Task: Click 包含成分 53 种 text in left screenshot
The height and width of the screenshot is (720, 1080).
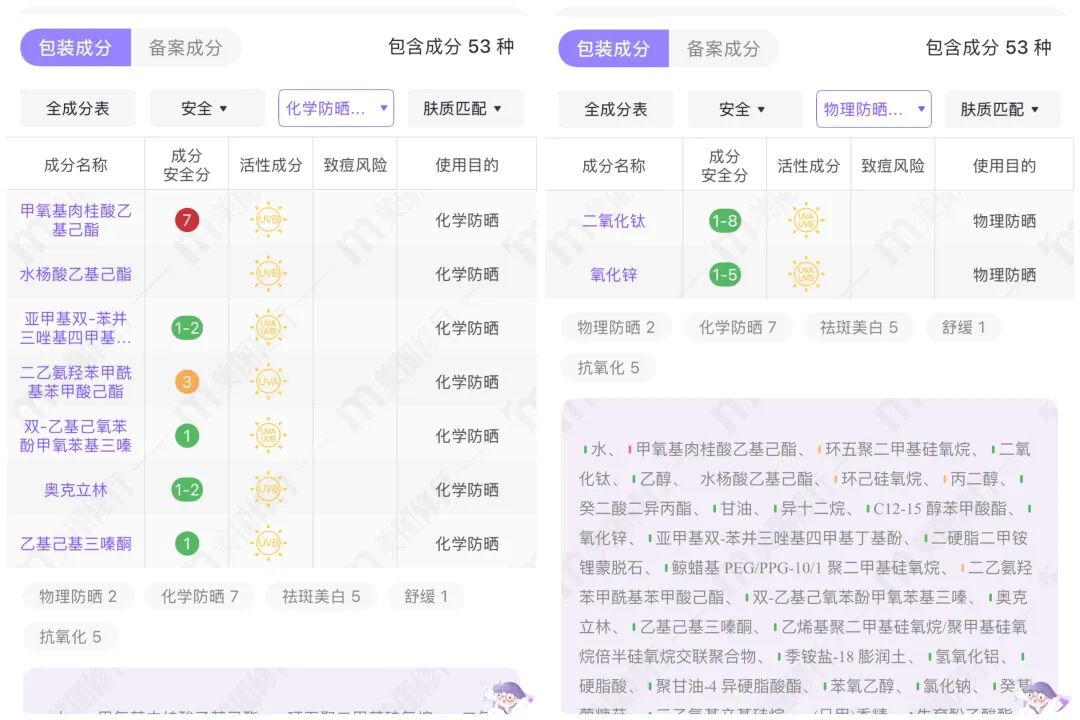Action: (451, 47)
